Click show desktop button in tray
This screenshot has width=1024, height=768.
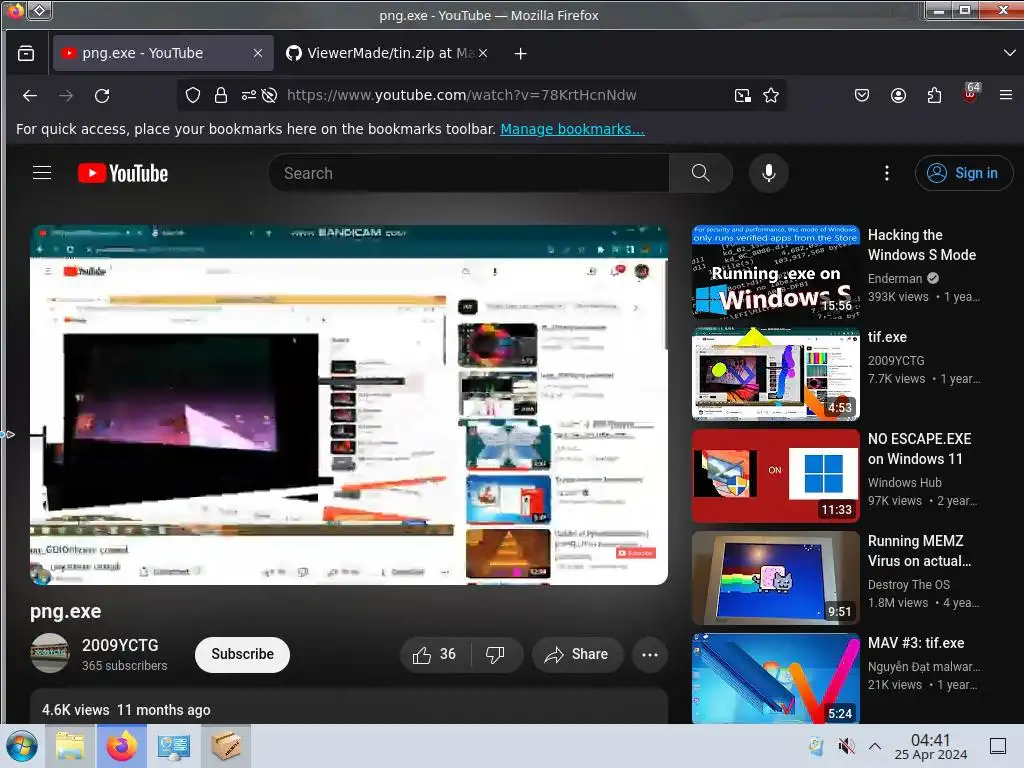(998, 746)
